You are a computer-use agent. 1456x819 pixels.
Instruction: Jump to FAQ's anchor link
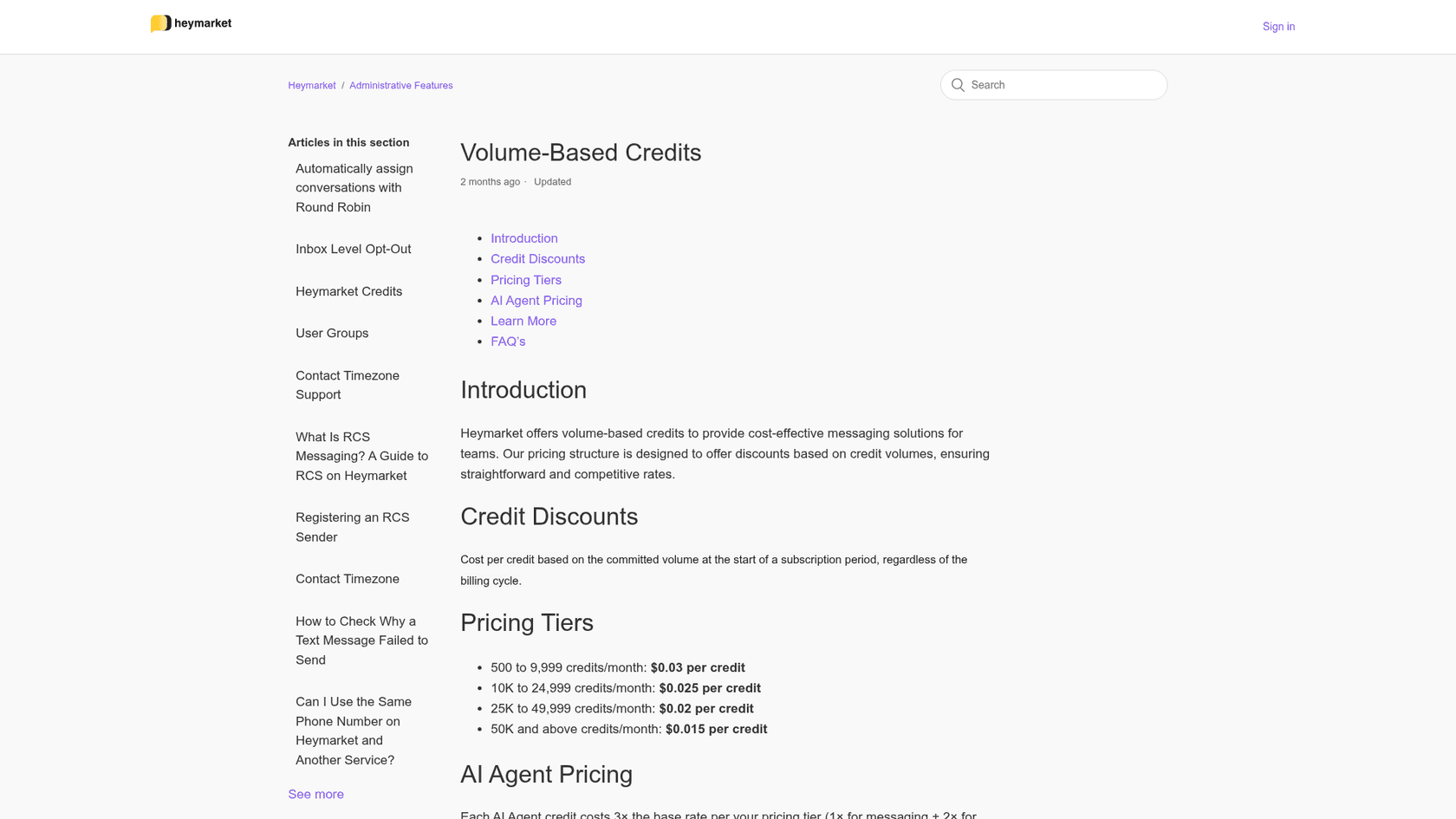tap(508, 341)
